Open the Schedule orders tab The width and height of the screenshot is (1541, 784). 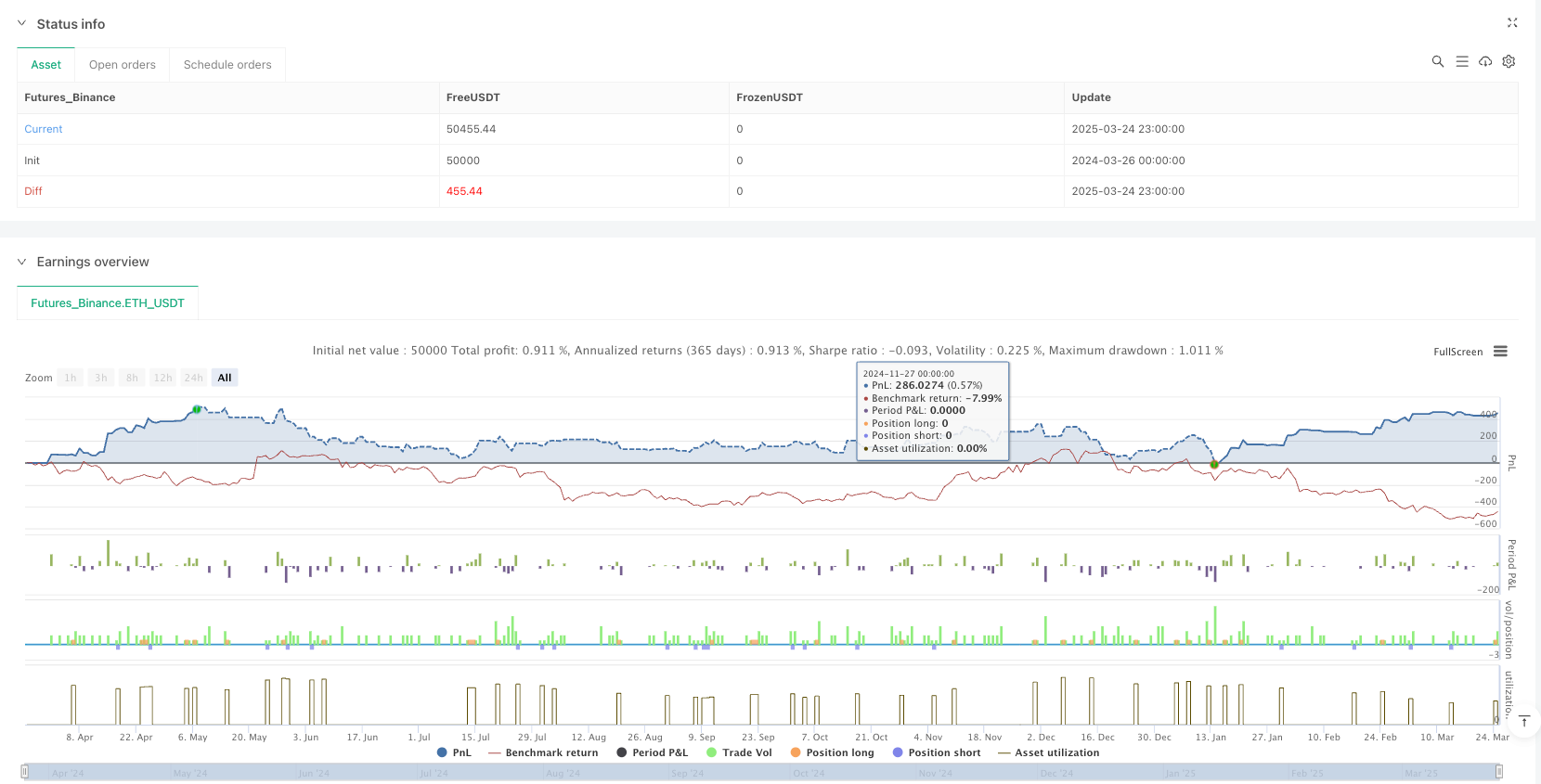[x=227, y=65]
